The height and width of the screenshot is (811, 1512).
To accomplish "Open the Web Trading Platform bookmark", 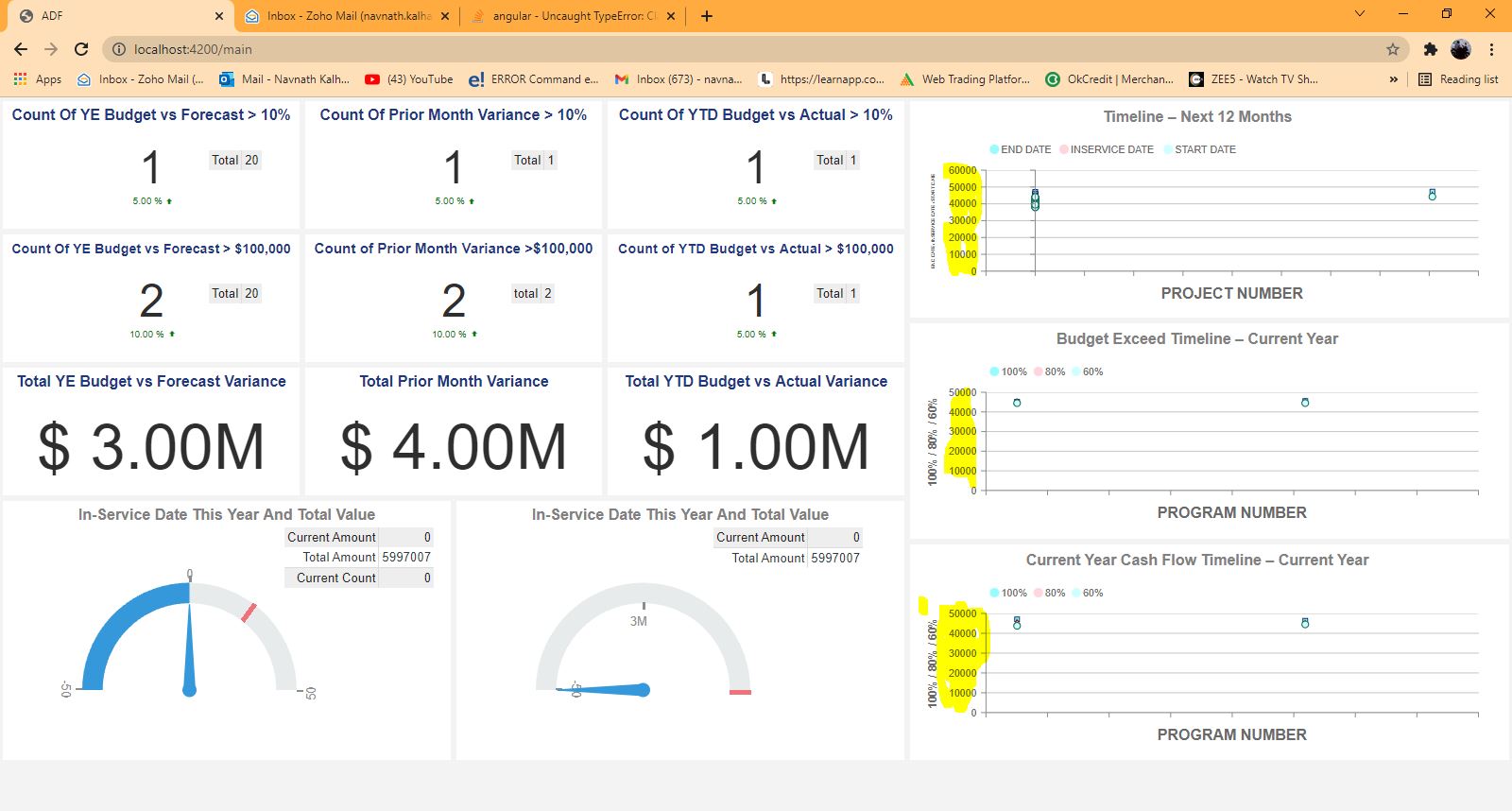I will 965,79.
